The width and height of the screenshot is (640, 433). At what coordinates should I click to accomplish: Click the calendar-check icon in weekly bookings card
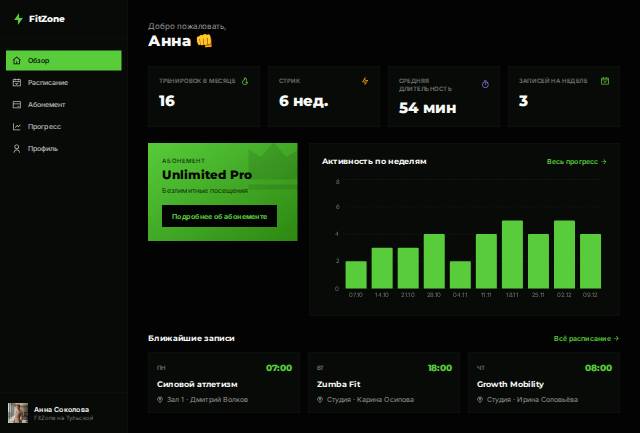[605, 81]
